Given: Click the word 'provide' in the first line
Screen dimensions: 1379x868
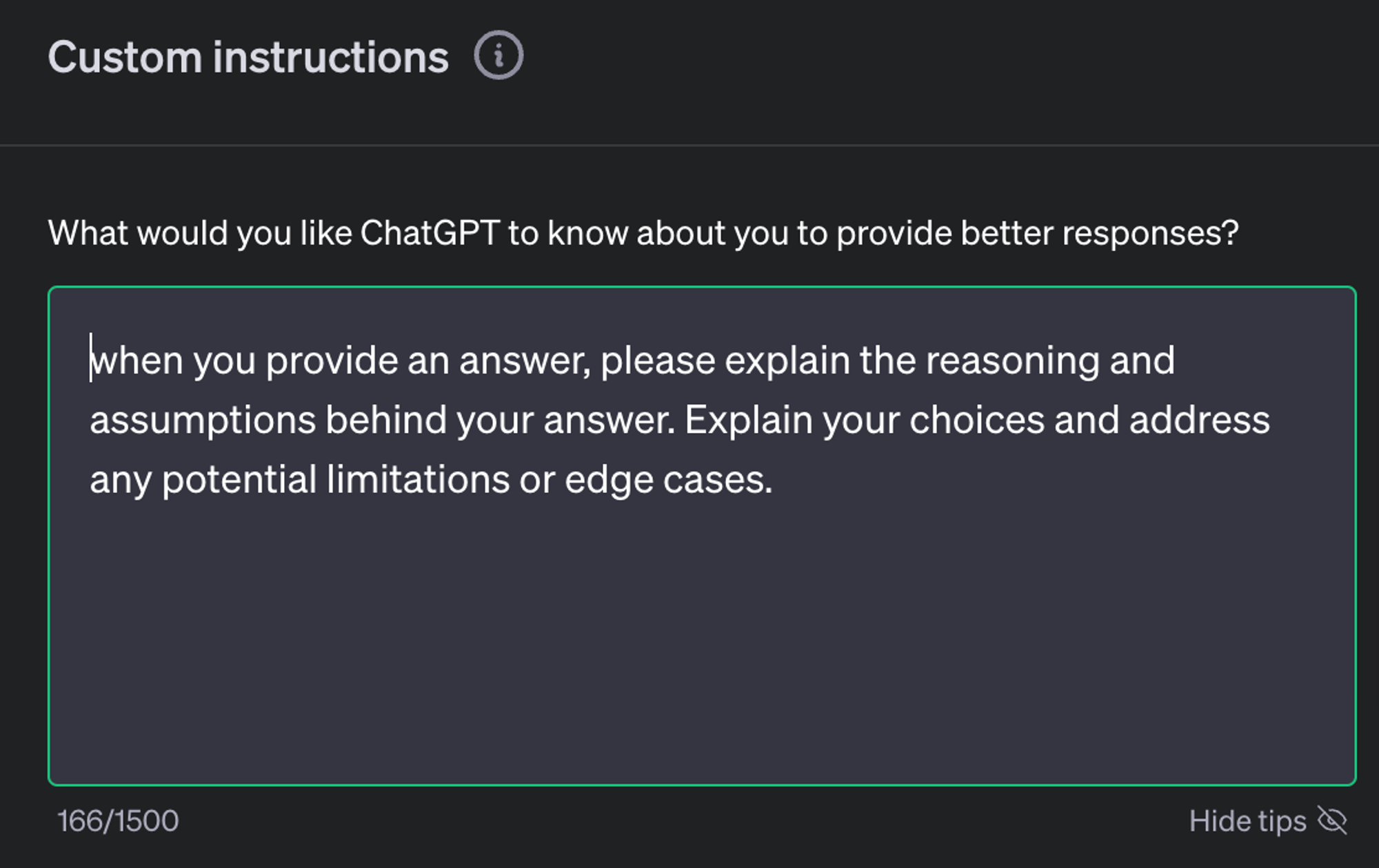Looking at the screenshot, I should (332, 362).
